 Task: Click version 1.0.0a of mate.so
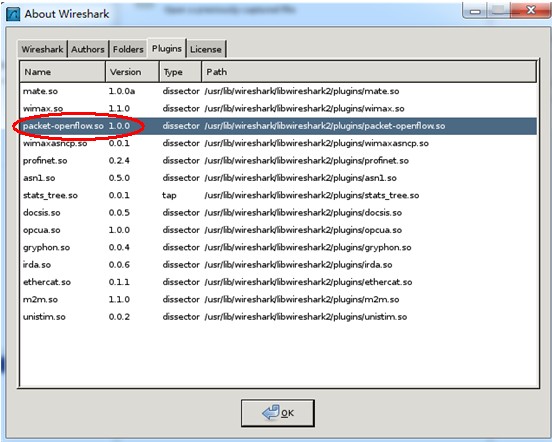(x=122, y=91)
